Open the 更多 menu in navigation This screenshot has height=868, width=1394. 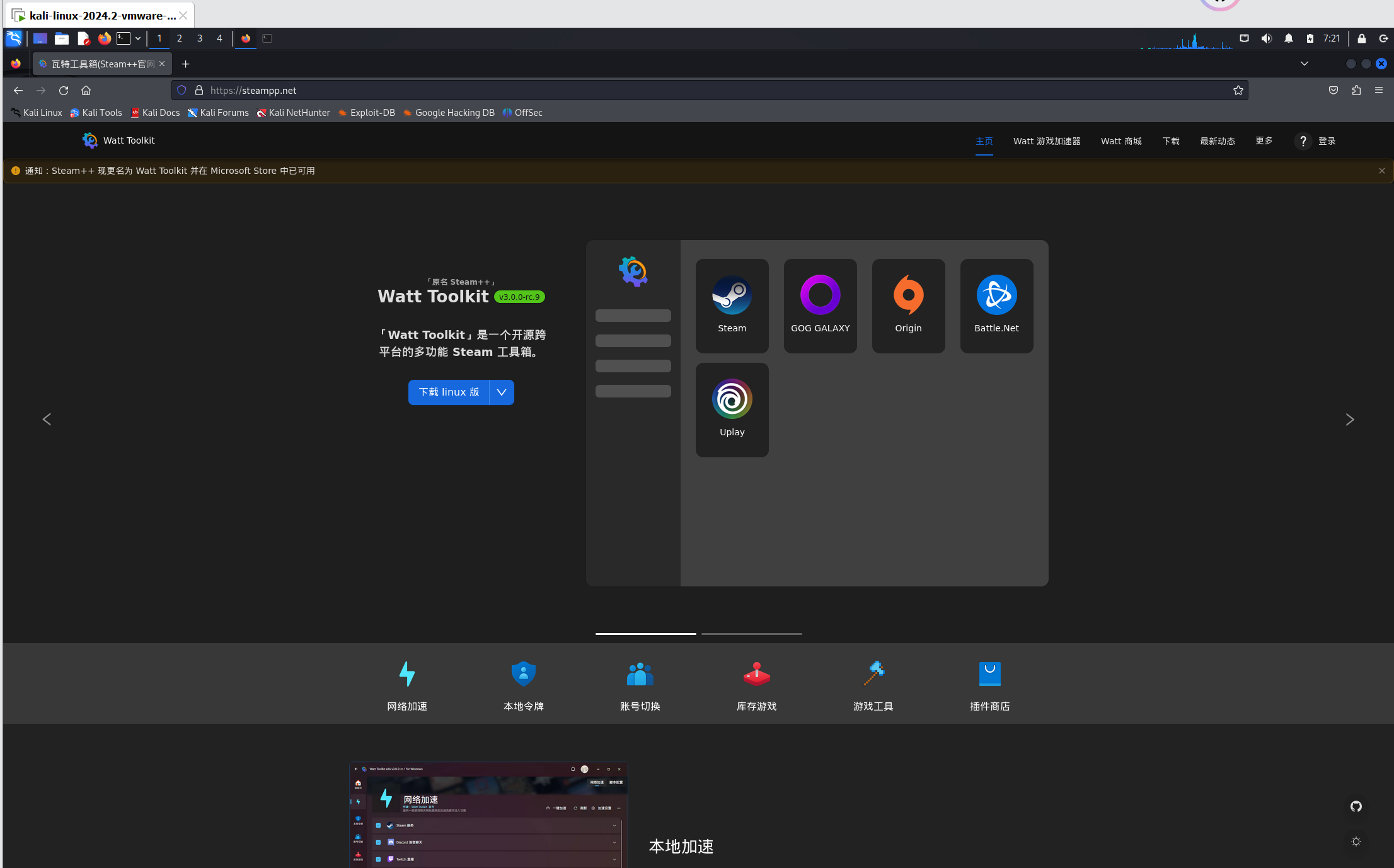click(x=1264, y=140)
